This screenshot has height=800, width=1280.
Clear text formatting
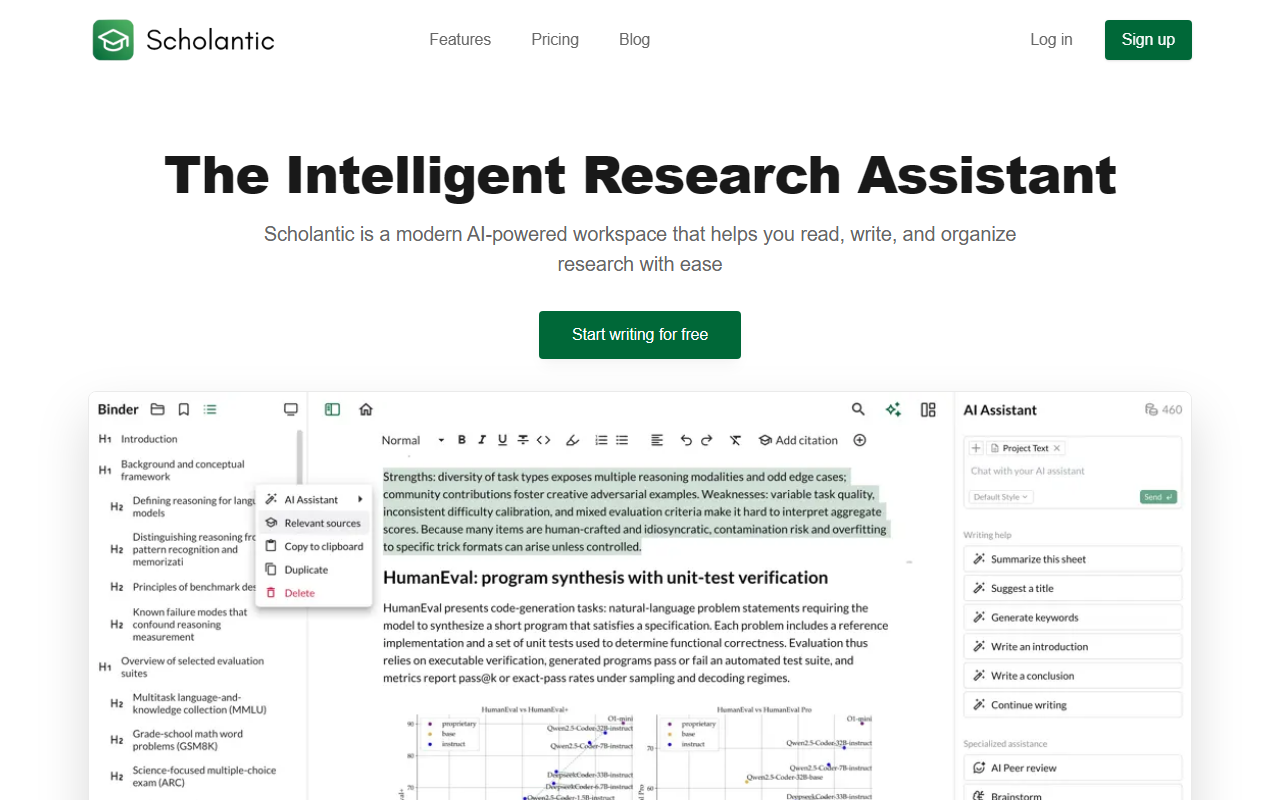pyautogui.click(x=736, y=440)
